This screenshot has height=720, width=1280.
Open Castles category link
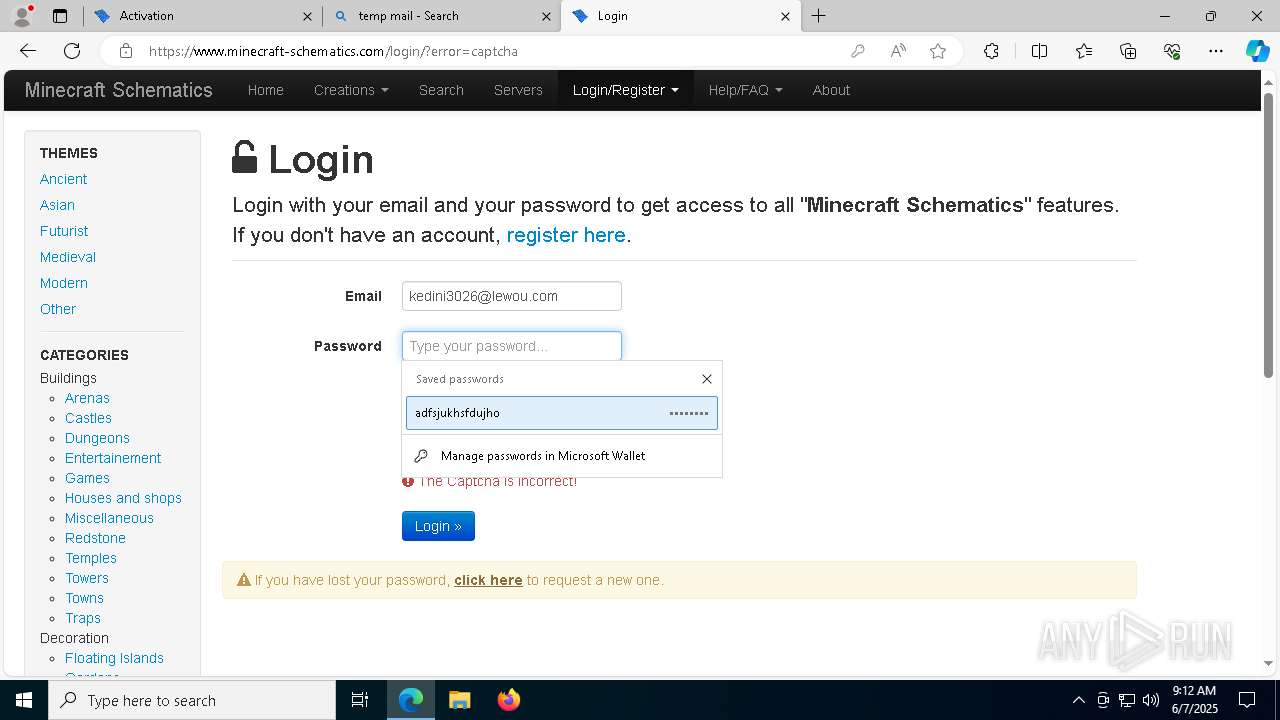(x=88, y=418)
